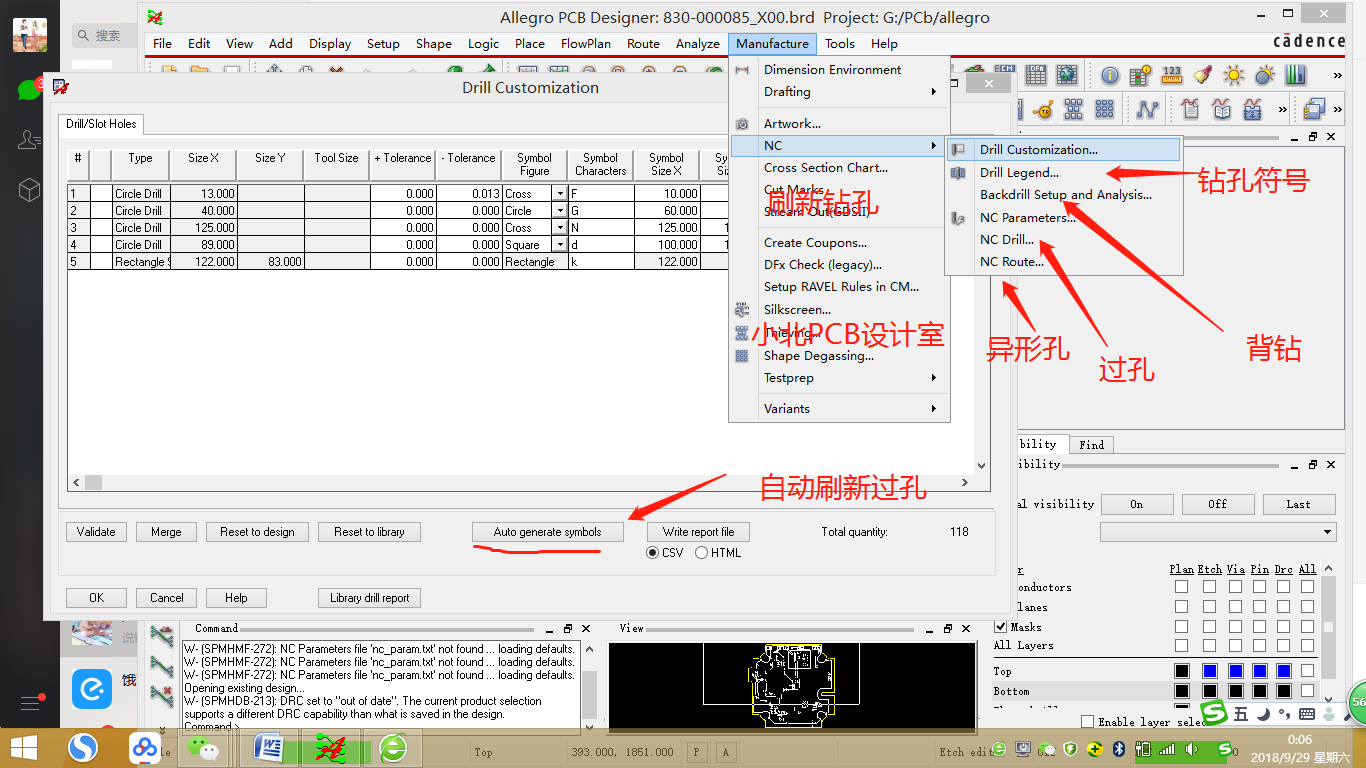The height and width of the screenshot is (768, 1366).
Task: Click the document with red wave icon
Action: click(1190, 108)
